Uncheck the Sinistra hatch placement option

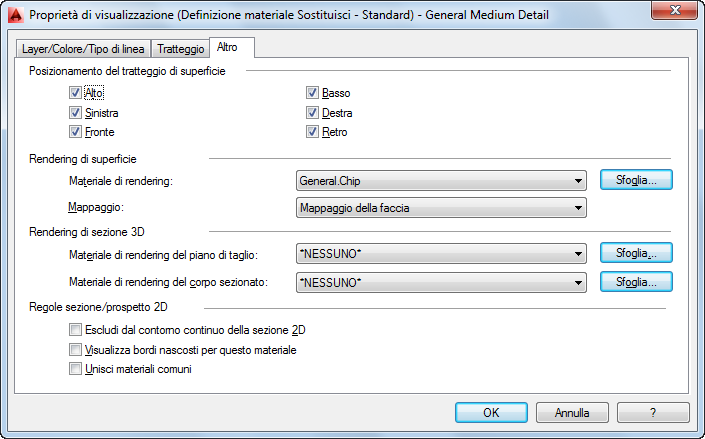76,113
